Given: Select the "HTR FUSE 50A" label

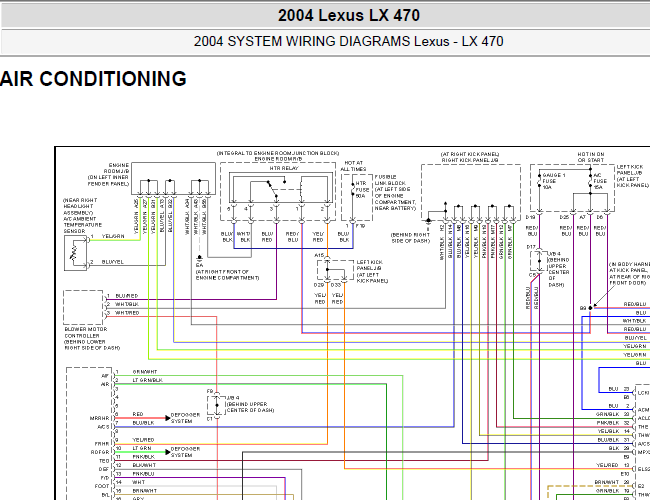Looking at the screenshot, I should click(x=362, y=189).
